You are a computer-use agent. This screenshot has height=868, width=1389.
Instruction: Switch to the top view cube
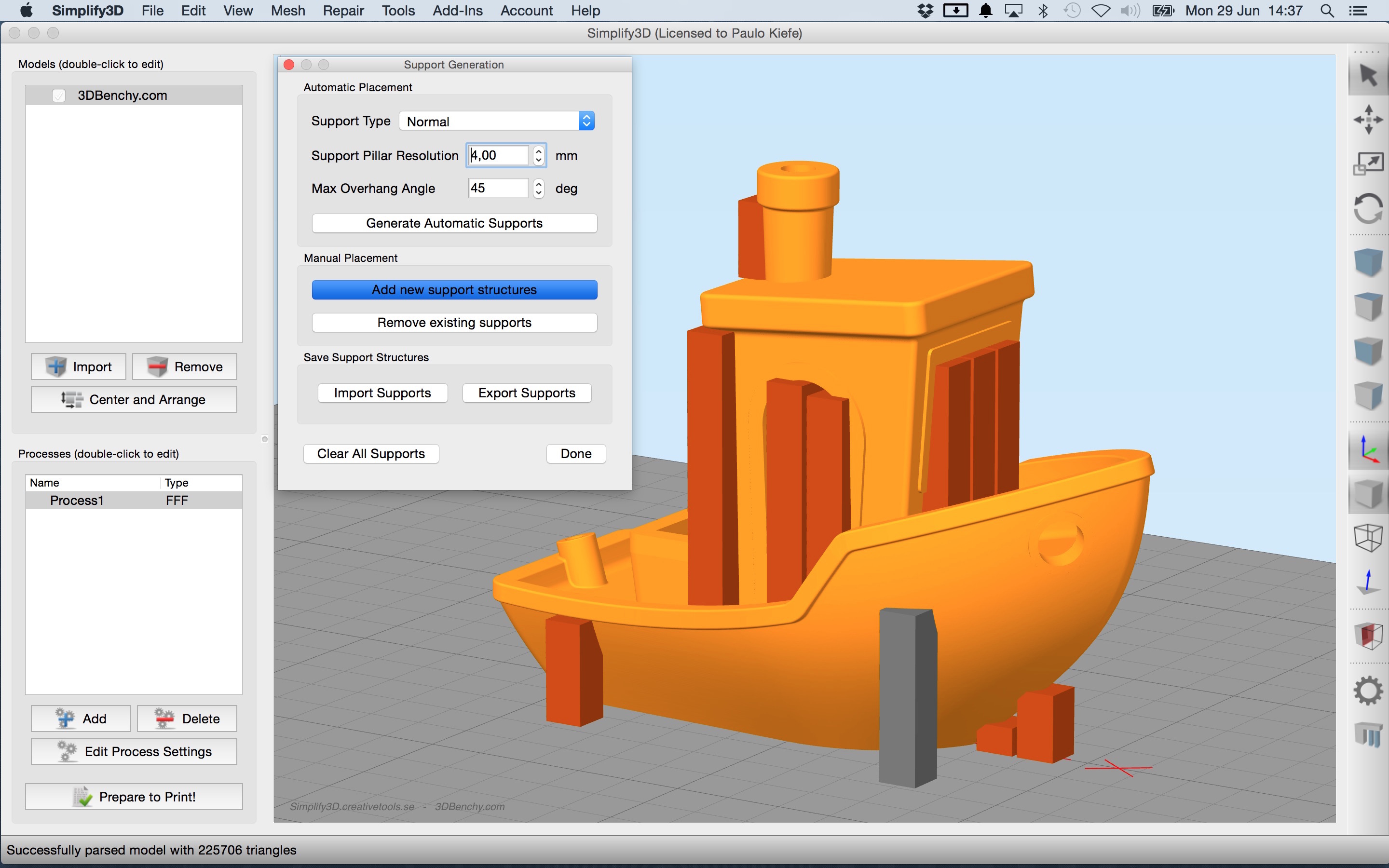pyautogui.click(x=1368, y=306)
